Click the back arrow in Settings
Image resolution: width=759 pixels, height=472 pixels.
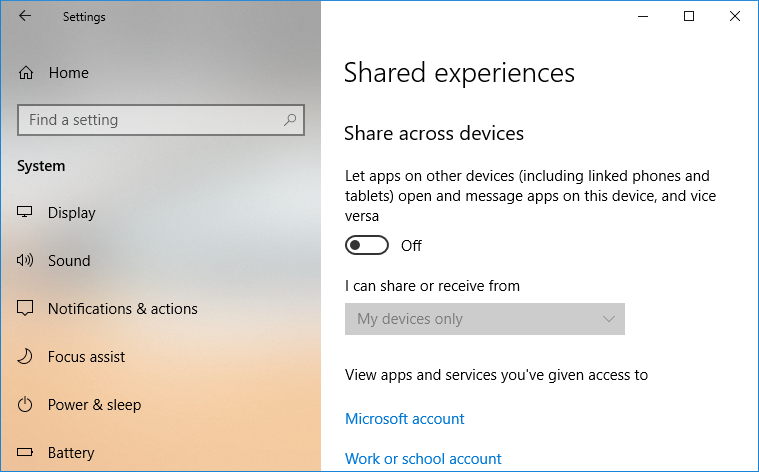click(x=25, y=16)
